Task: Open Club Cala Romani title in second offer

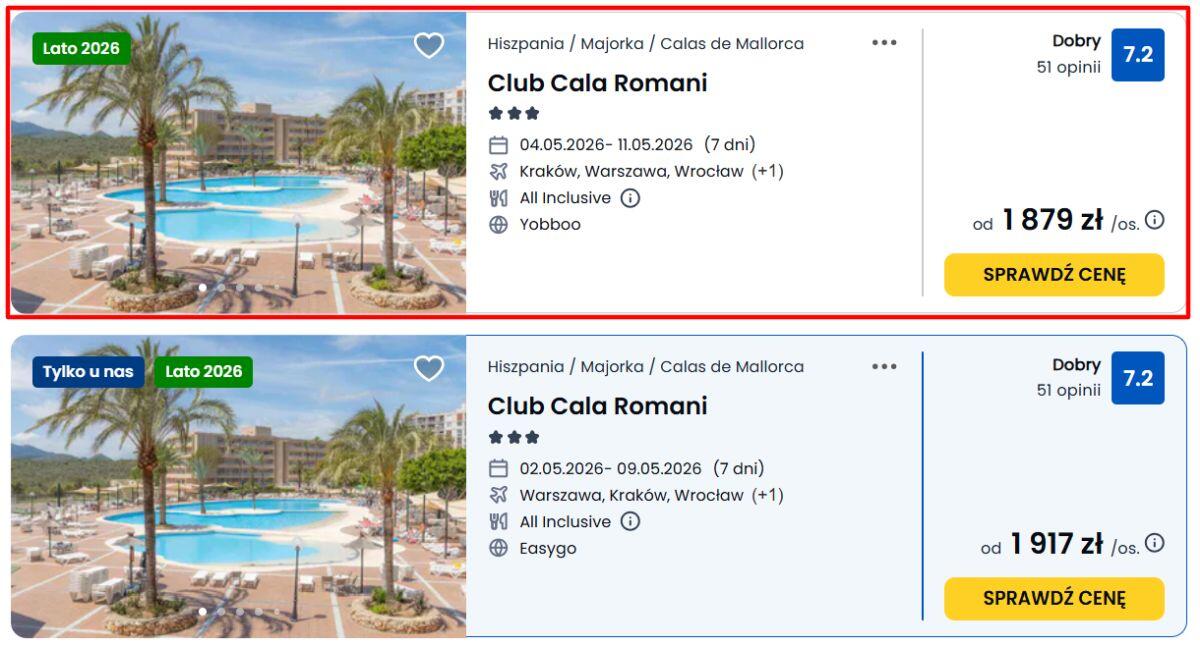Action: coord(597,406)
